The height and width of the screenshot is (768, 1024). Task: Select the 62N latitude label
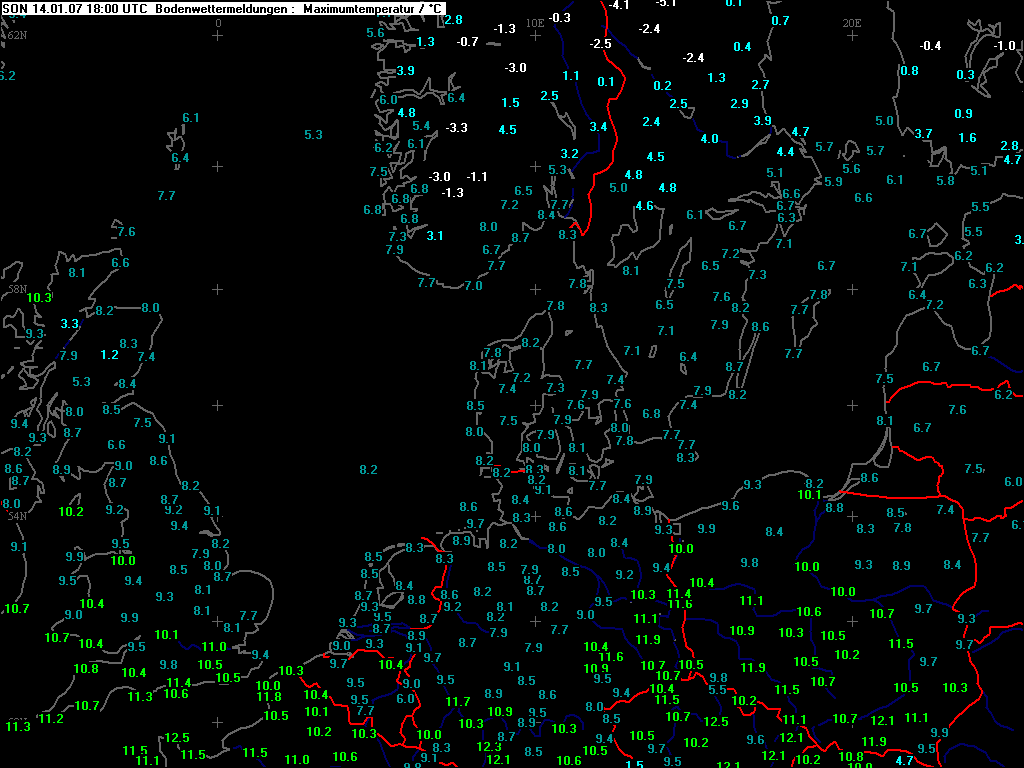click(16, 35)
